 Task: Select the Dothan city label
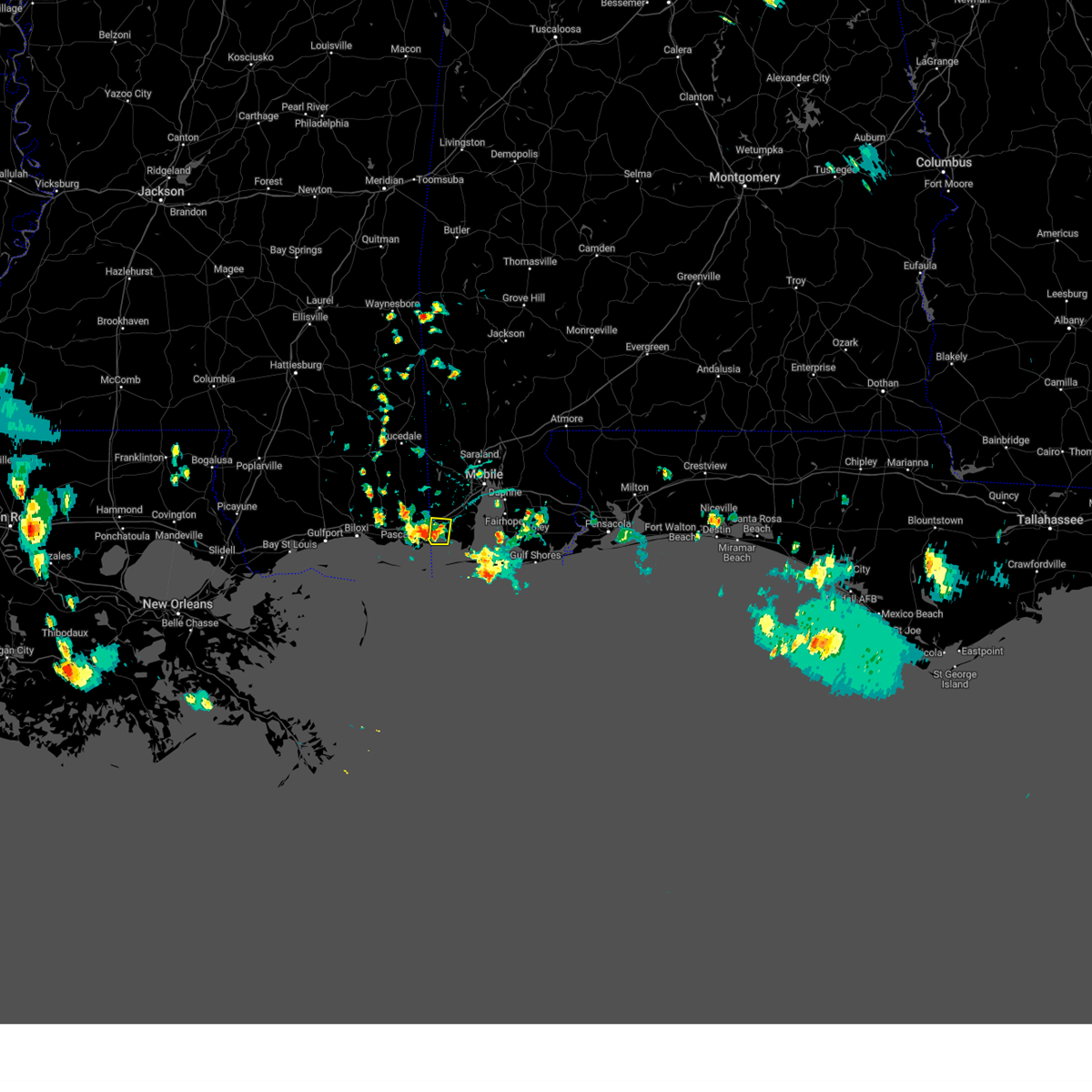point(883,383)
